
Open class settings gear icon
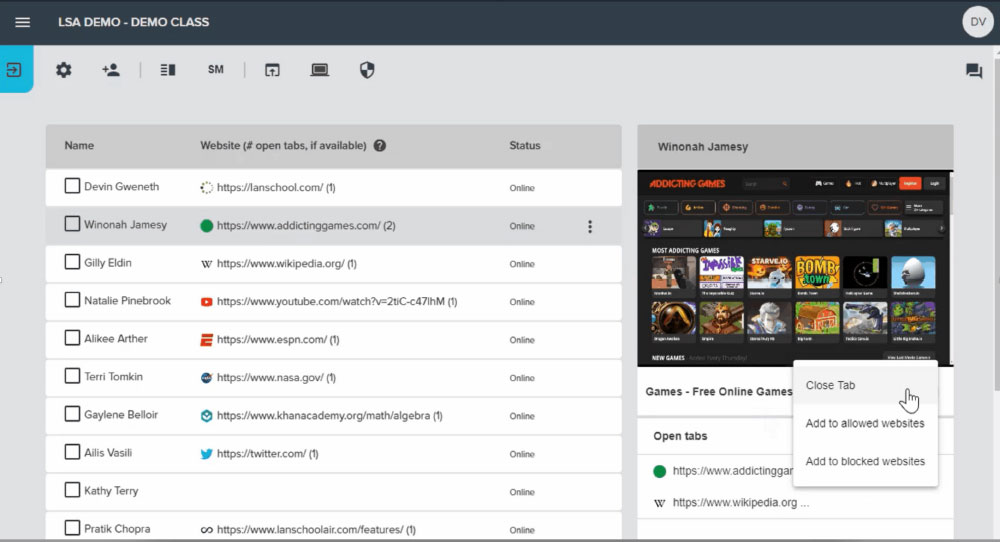tap(64, 70)
